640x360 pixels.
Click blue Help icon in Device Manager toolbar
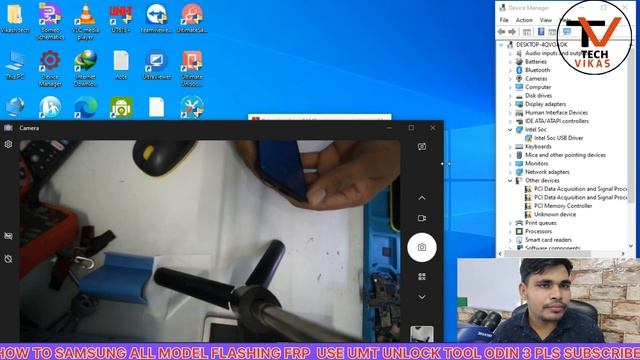541,32
